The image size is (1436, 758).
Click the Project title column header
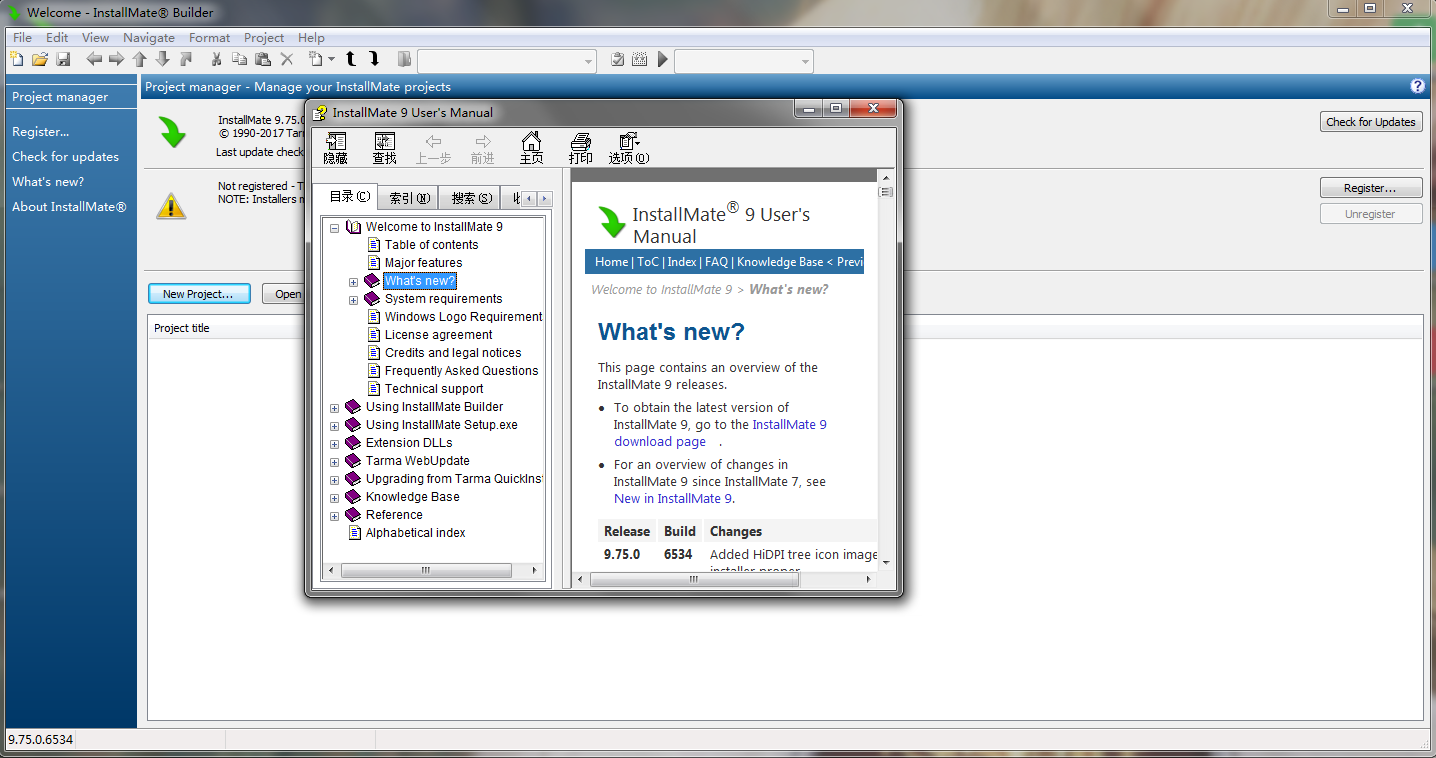(182, 328)
